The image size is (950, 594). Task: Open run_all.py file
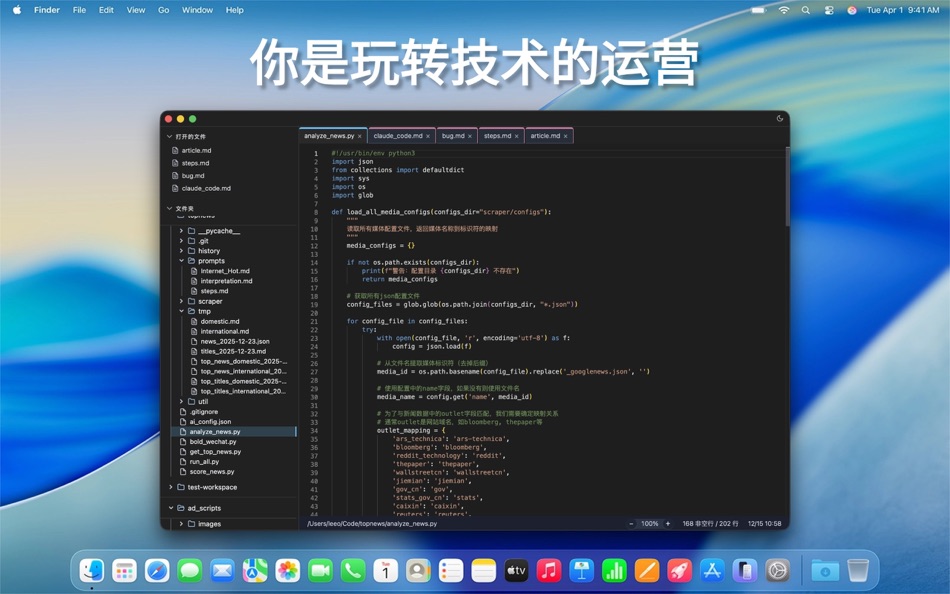click(204, 461)
